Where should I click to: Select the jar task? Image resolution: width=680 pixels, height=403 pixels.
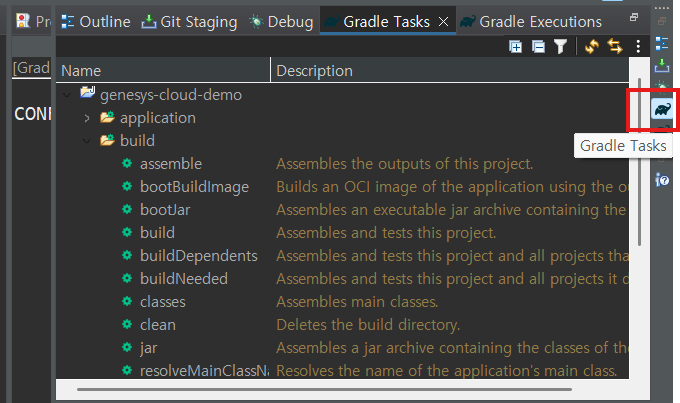click(x=148, y=348)
